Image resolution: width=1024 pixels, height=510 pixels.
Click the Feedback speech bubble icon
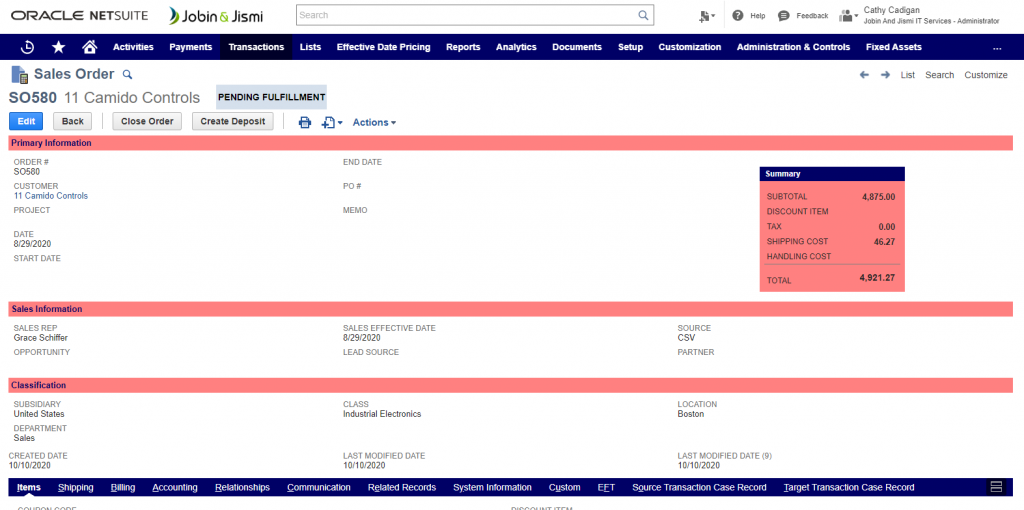click(784, 16)
